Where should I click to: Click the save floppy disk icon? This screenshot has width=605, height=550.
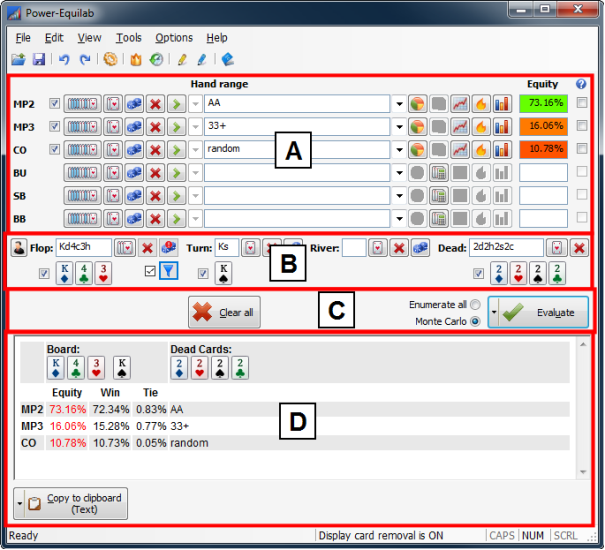click(x=39, y=59)
